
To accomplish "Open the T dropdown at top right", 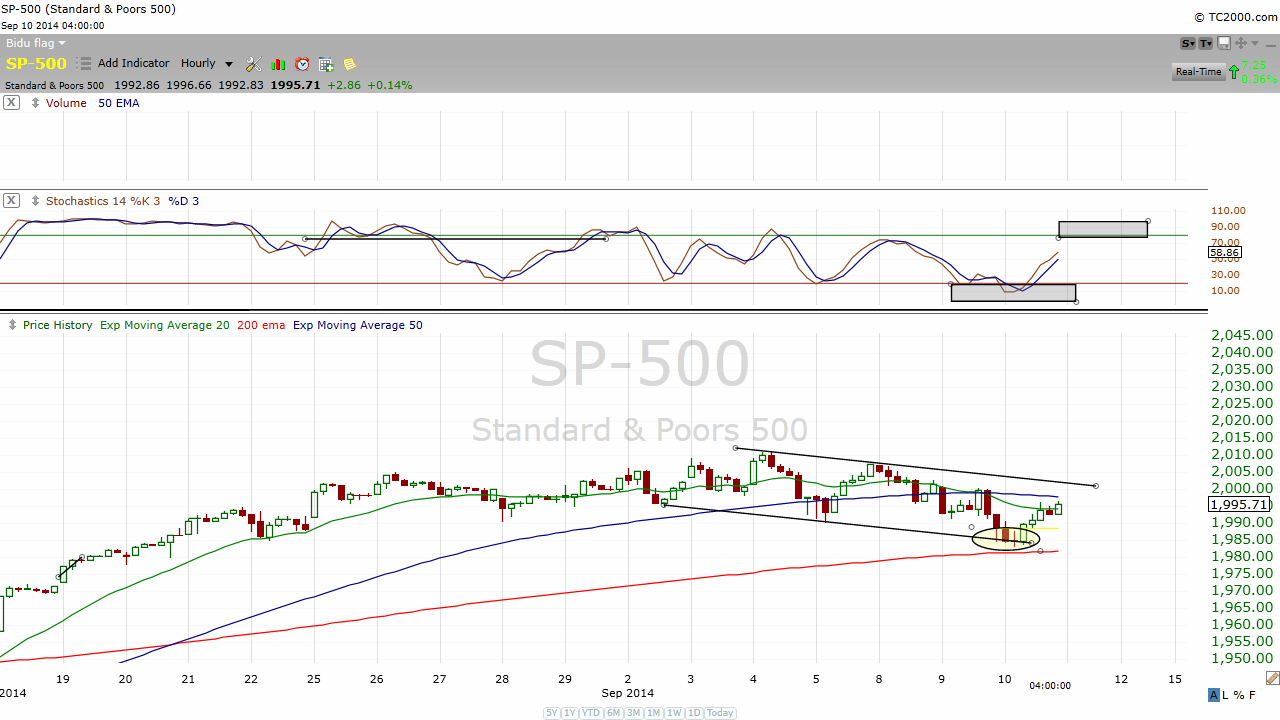I will click(x=1206, y=43).
